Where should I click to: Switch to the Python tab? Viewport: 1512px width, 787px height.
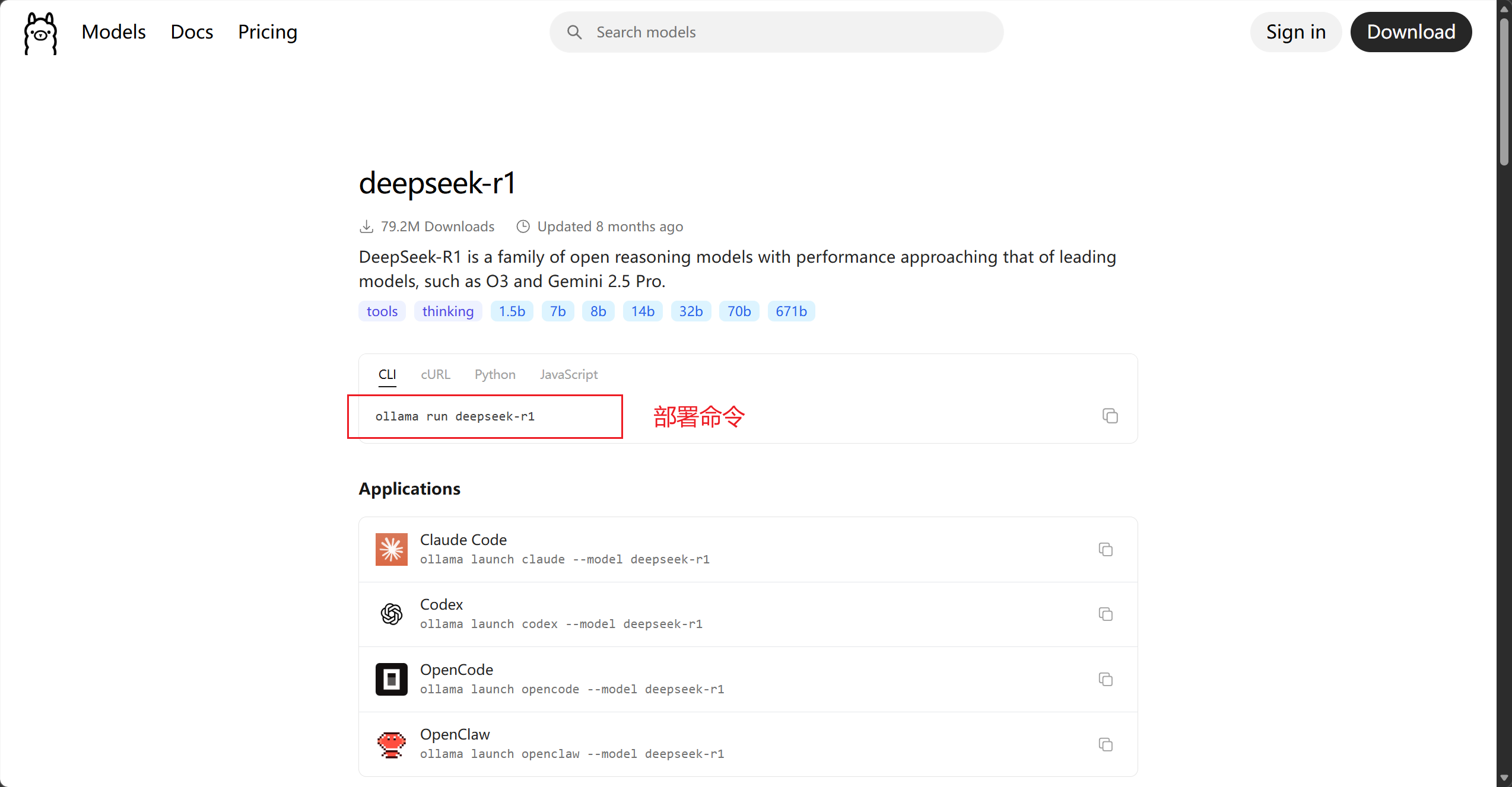(x=494, y=374)
